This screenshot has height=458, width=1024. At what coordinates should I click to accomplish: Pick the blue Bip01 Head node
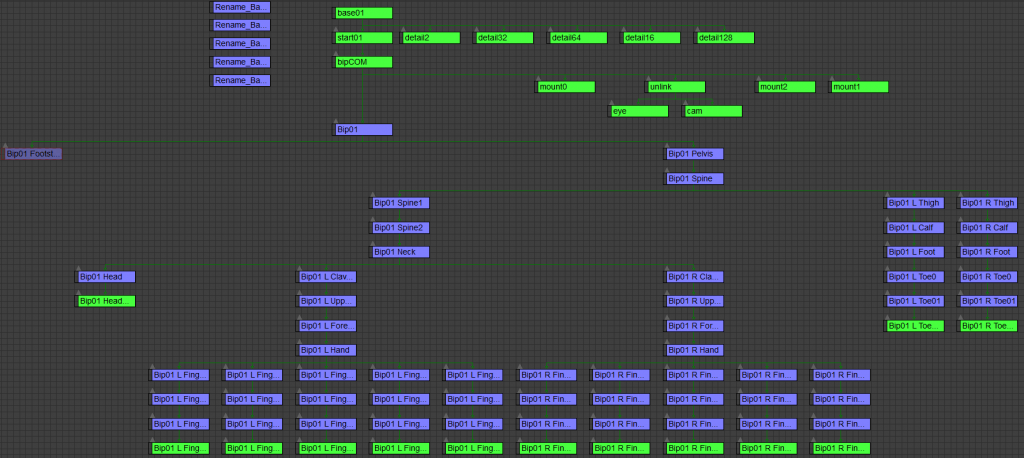click(107, 277)
